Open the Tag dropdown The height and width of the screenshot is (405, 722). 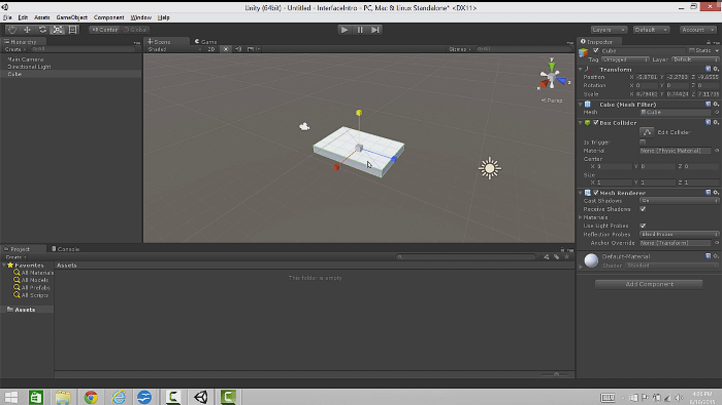click(625, 60)
